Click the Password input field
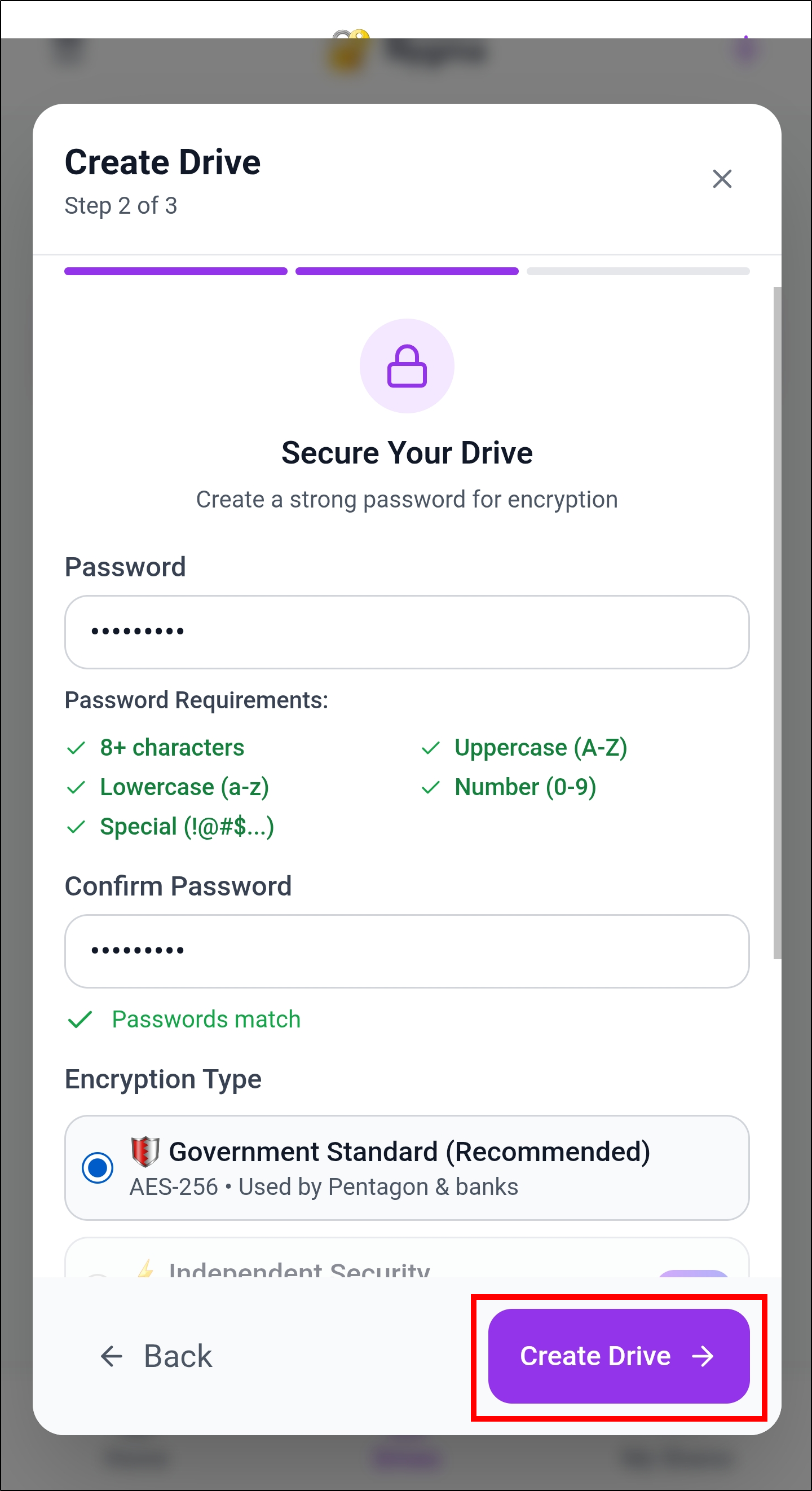The image size is (812, 1491). (407, 632)
